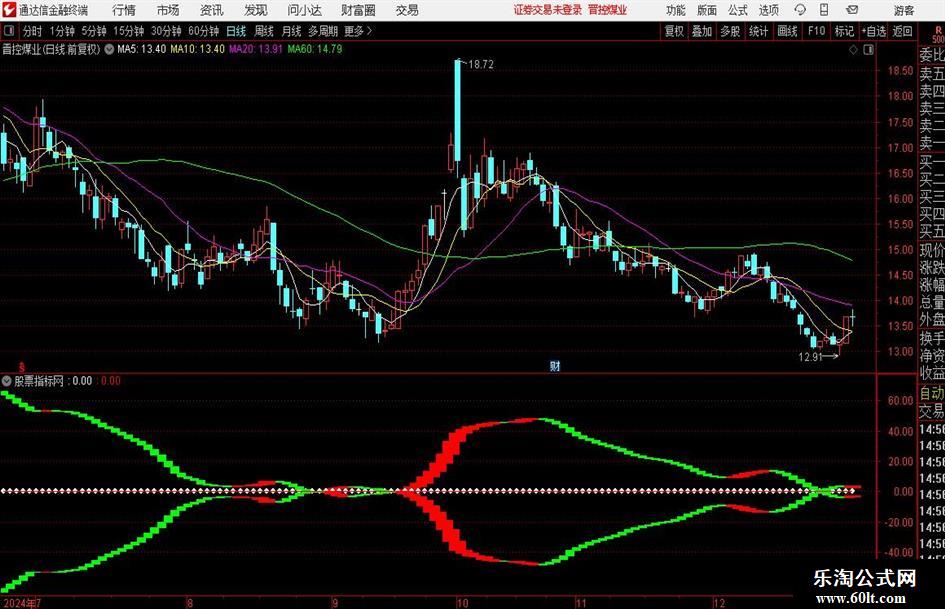The image size is (945, 609).
Task: Switch to the 1分钟 period
Action: [x=61, y=31]
